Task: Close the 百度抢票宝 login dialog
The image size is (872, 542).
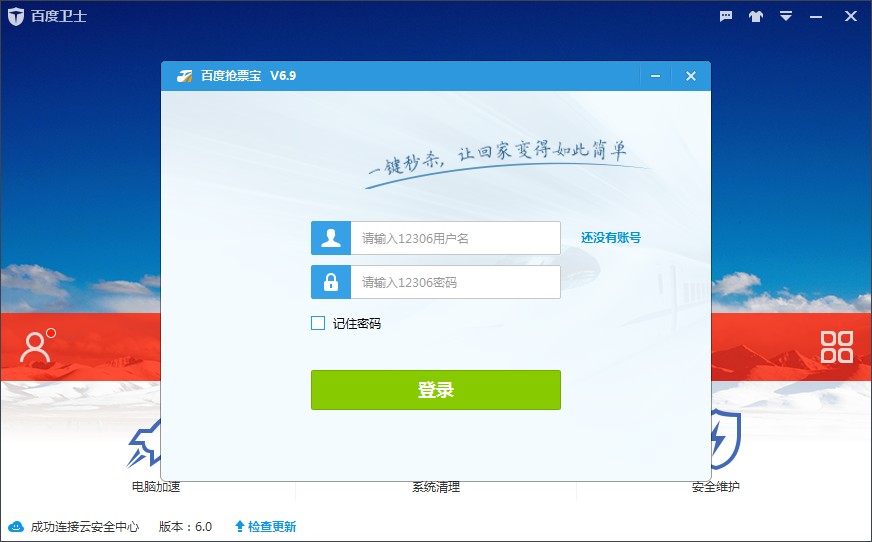Action: 690,76
